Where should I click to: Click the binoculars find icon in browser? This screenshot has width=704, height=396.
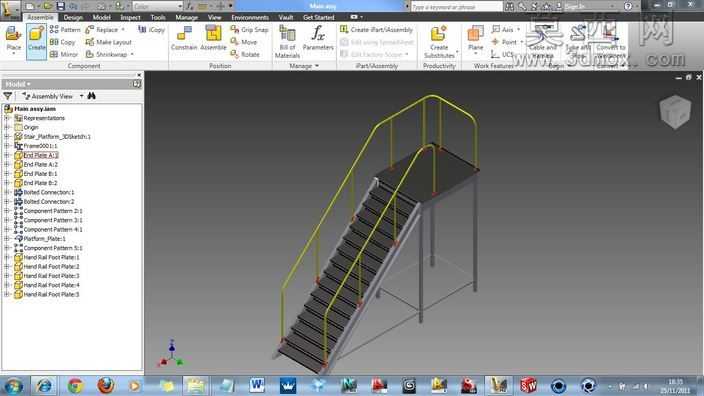[x=92, y=96]
